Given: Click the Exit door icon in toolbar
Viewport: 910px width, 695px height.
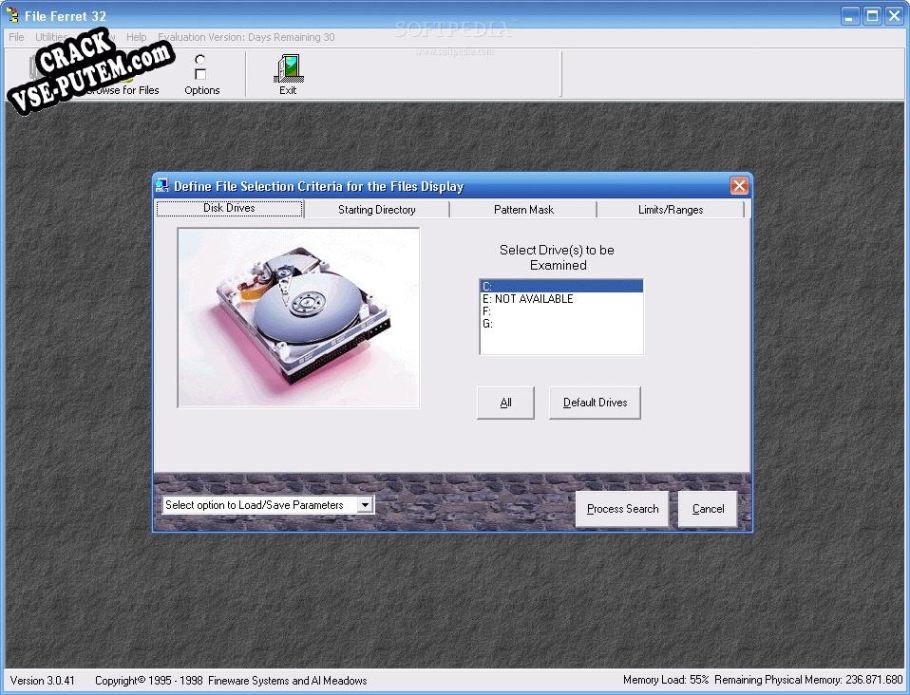Looking at the screenshot, I should (289, 69).
